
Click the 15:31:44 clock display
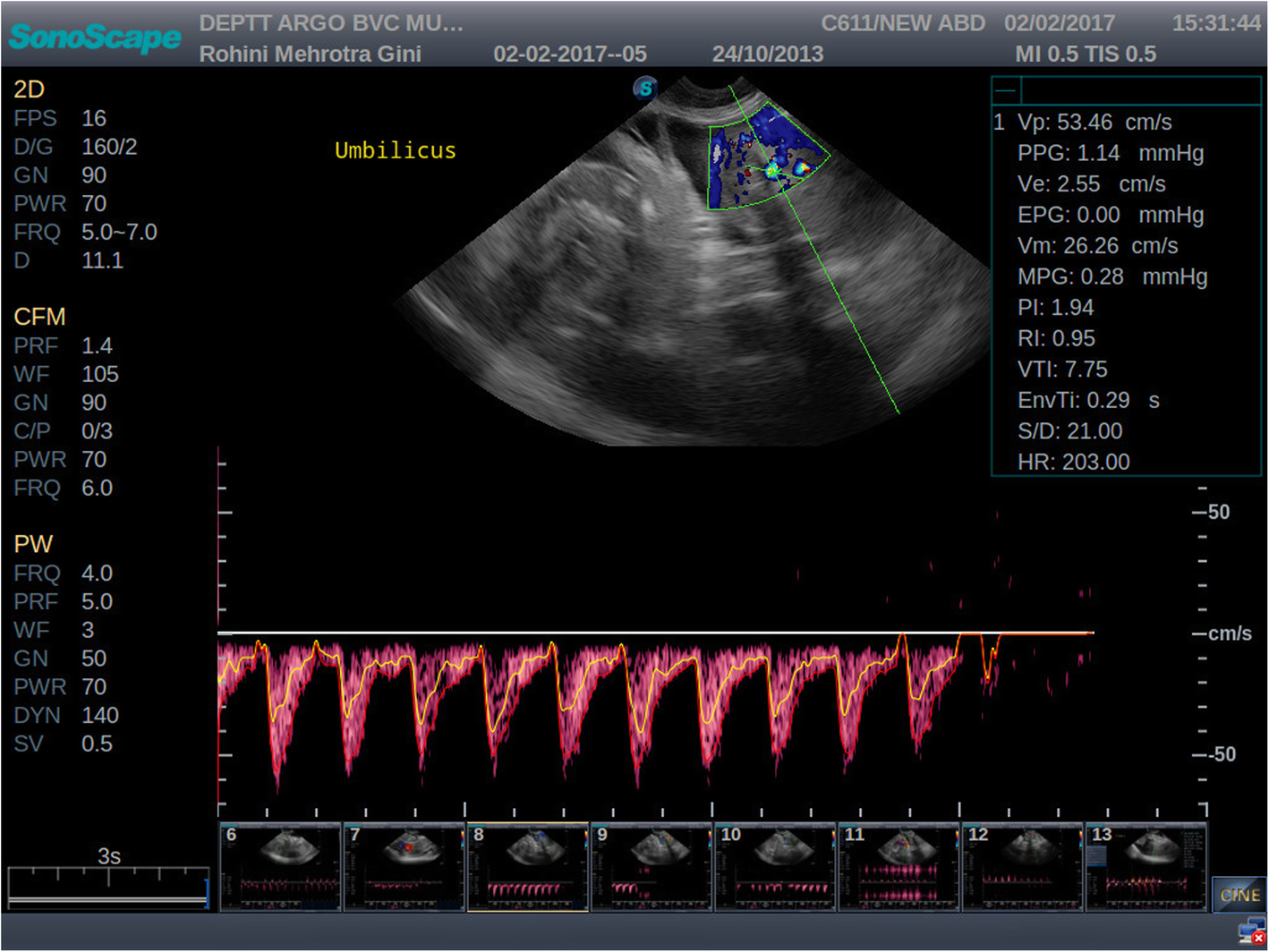[1216, 23]
